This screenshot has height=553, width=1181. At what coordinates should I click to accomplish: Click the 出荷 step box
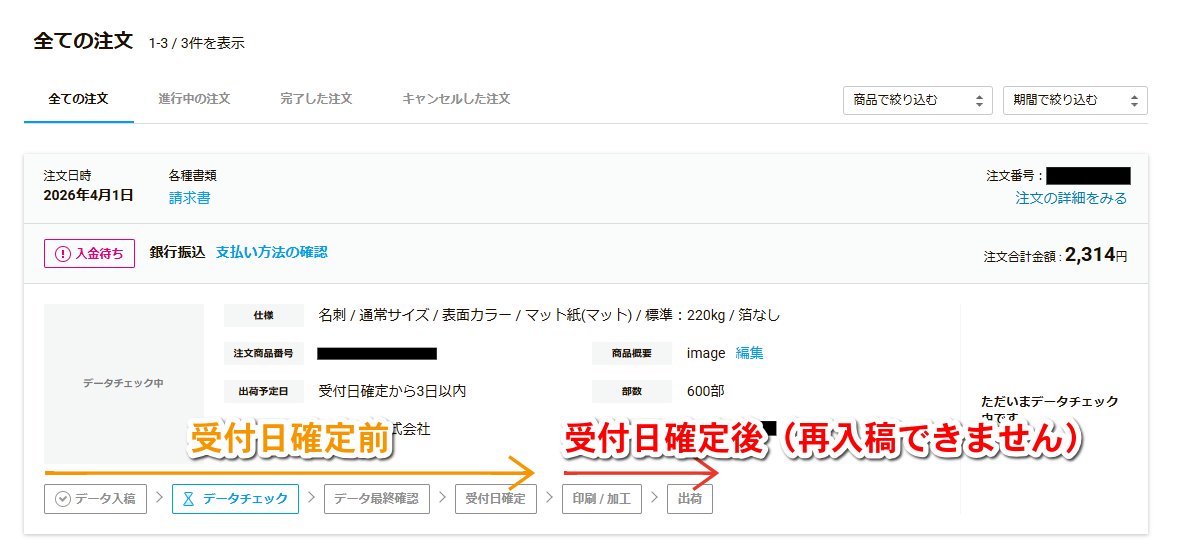coord(689,499)
